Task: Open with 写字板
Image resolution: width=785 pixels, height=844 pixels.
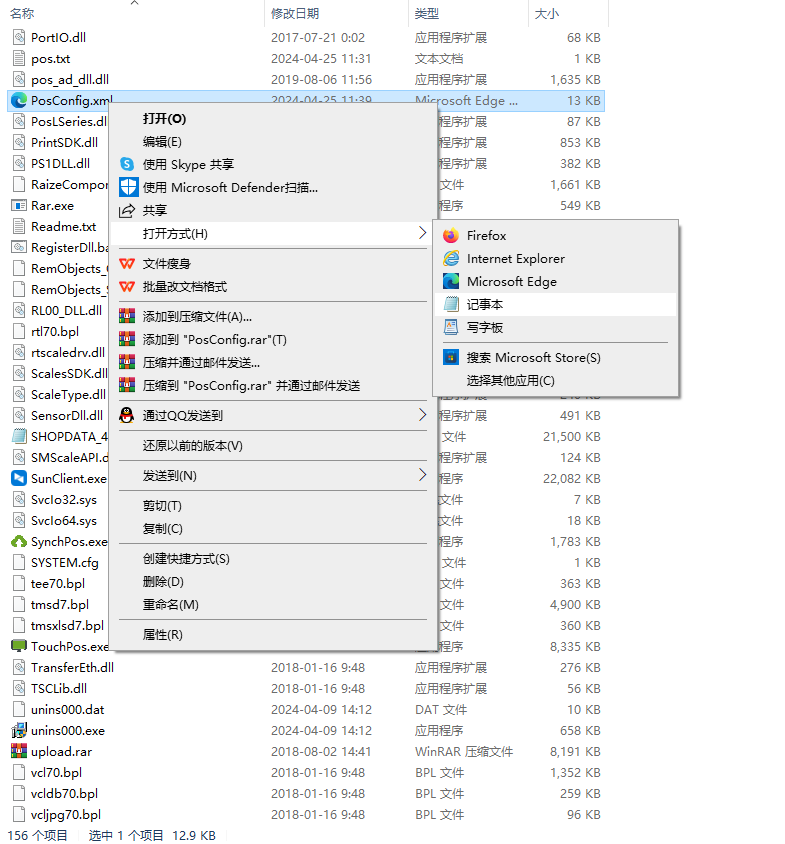Action: (x=485, y=327)
